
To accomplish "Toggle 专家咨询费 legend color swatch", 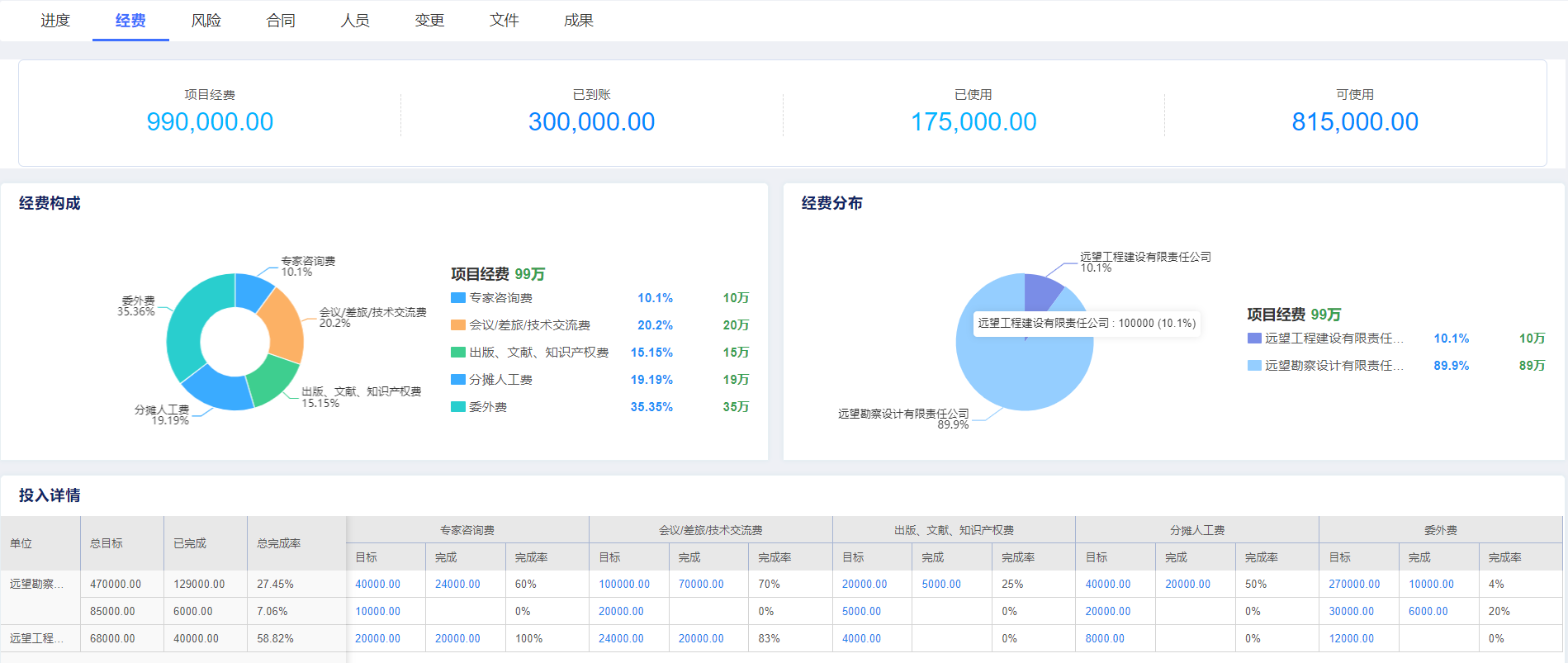I will tap(458, 298).
